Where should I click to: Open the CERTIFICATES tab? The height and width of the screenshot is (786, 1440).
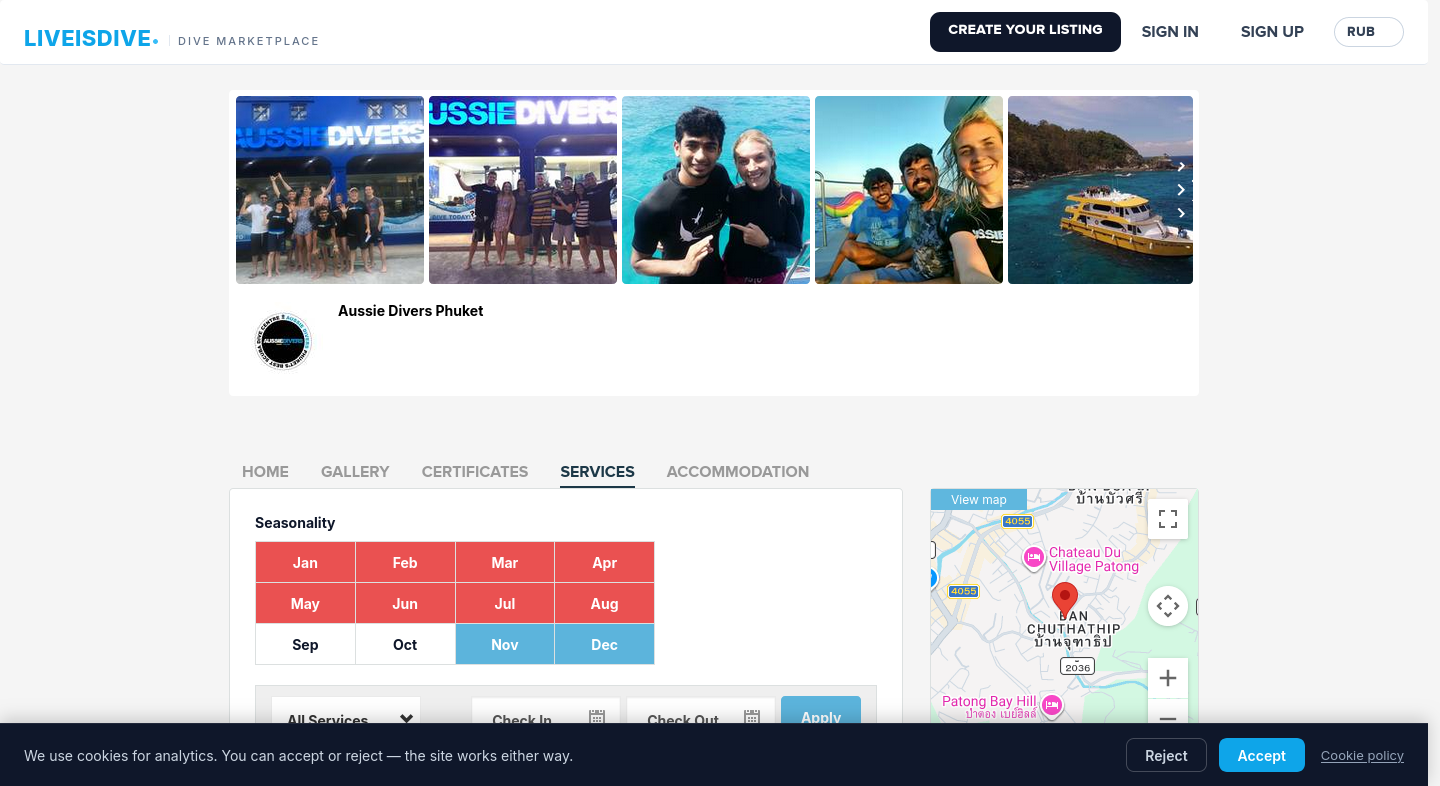475,471
